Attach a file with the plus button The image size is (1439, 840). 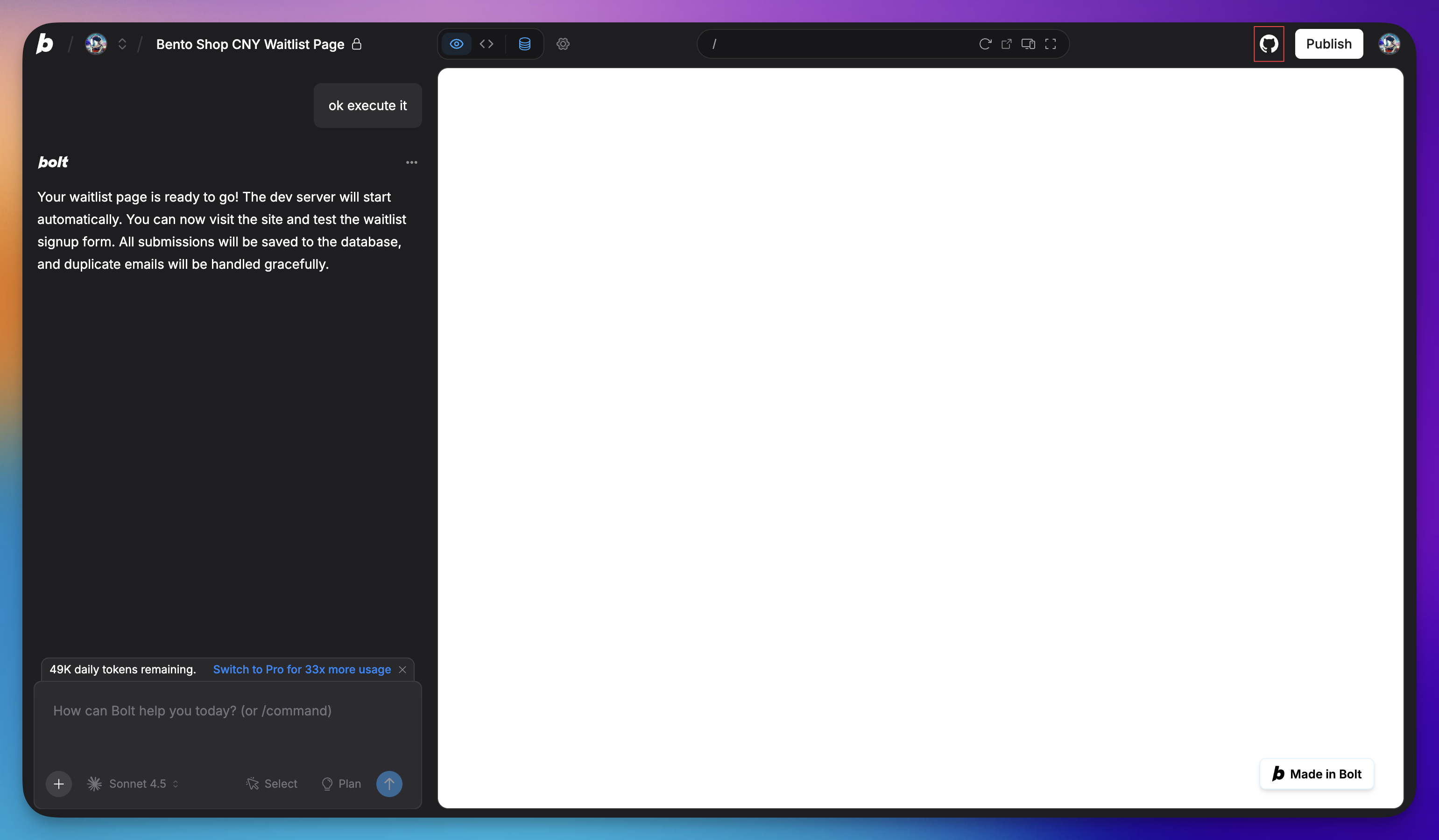coord(59,784)
